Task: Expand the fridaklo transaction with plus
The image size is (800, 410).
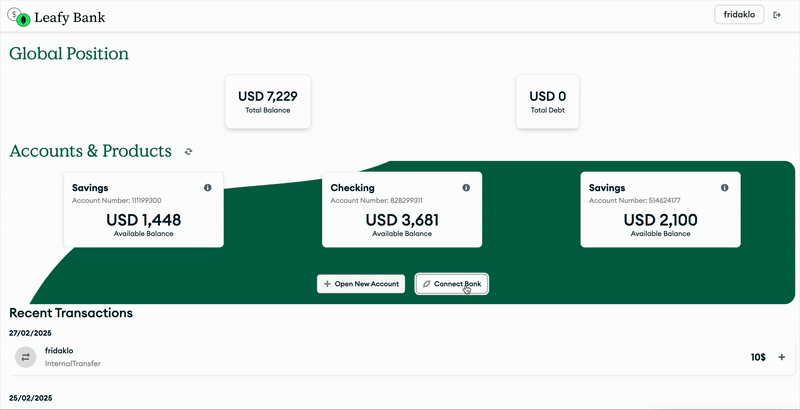Action: (x=782, y=357)
